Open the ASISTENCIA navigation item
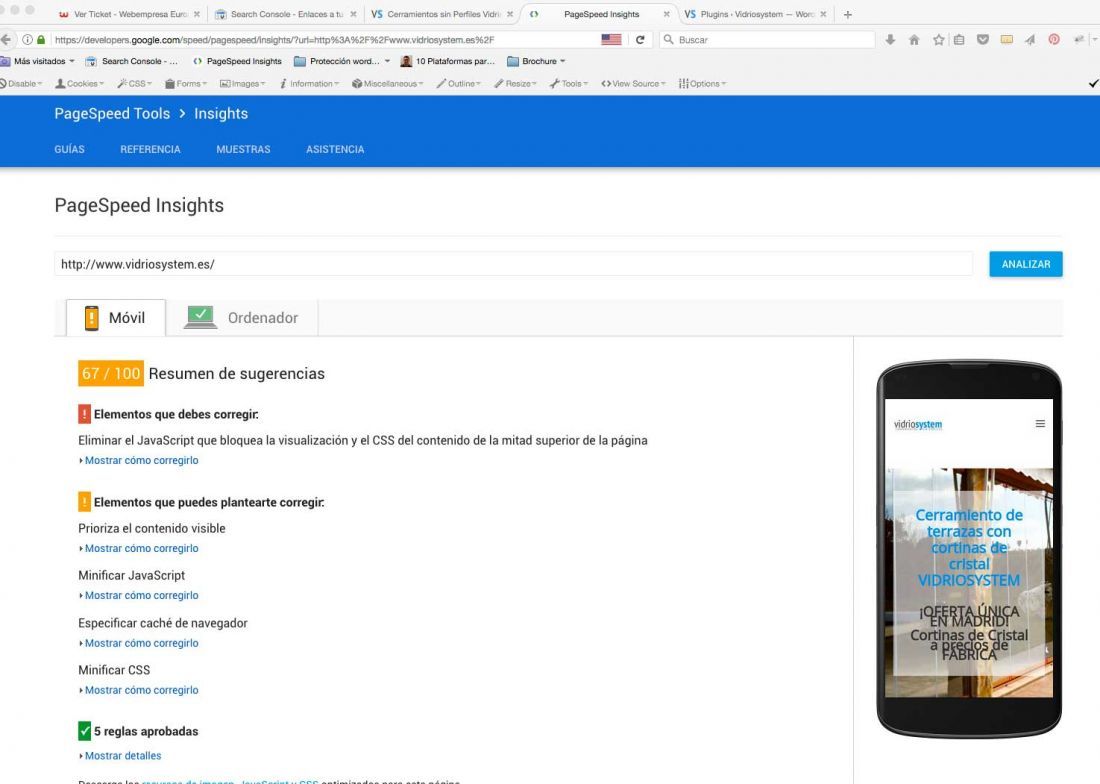 click(x=335, y=149)
